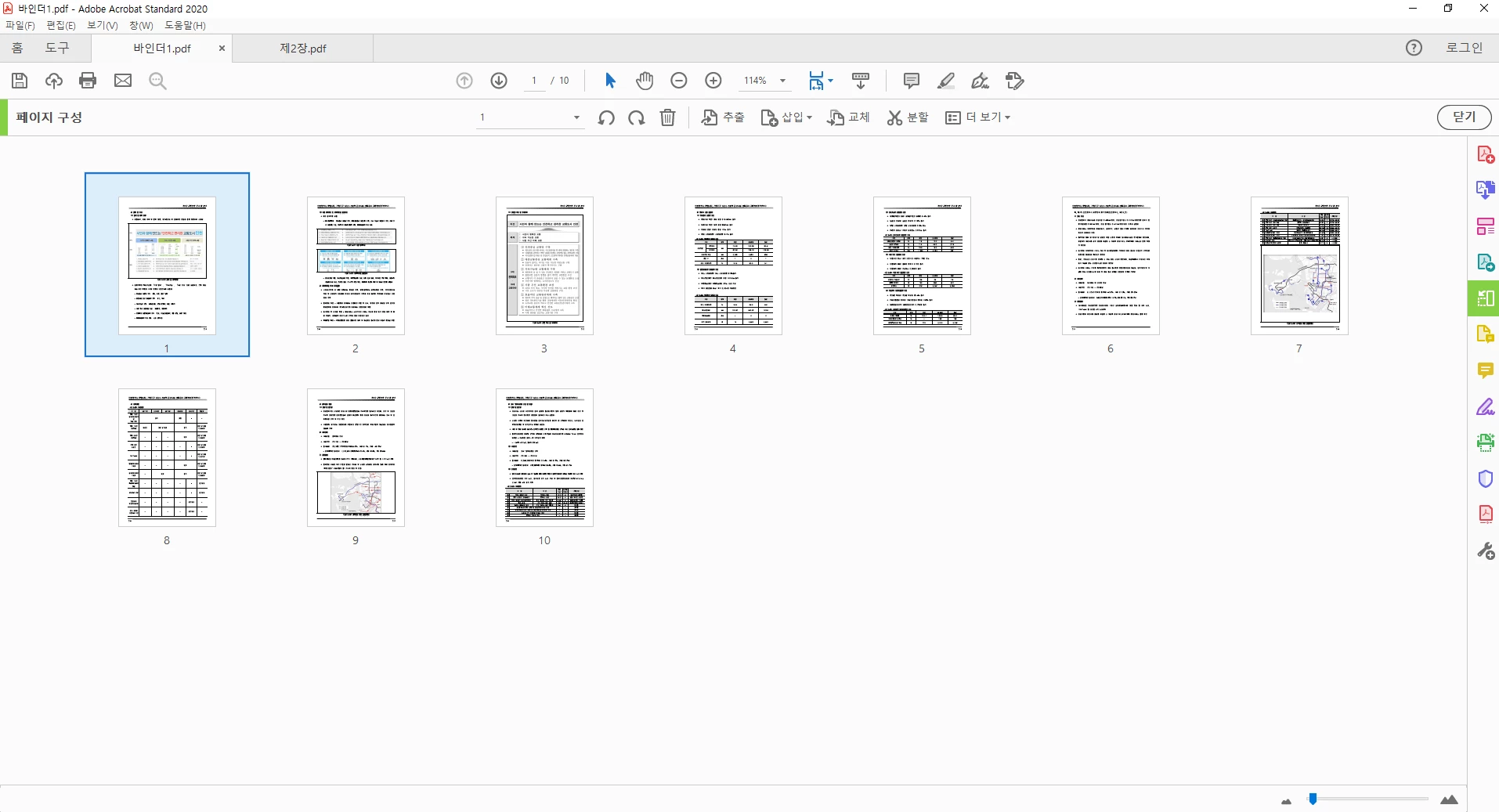Switch to the 도구 tab

click(57, 48)
